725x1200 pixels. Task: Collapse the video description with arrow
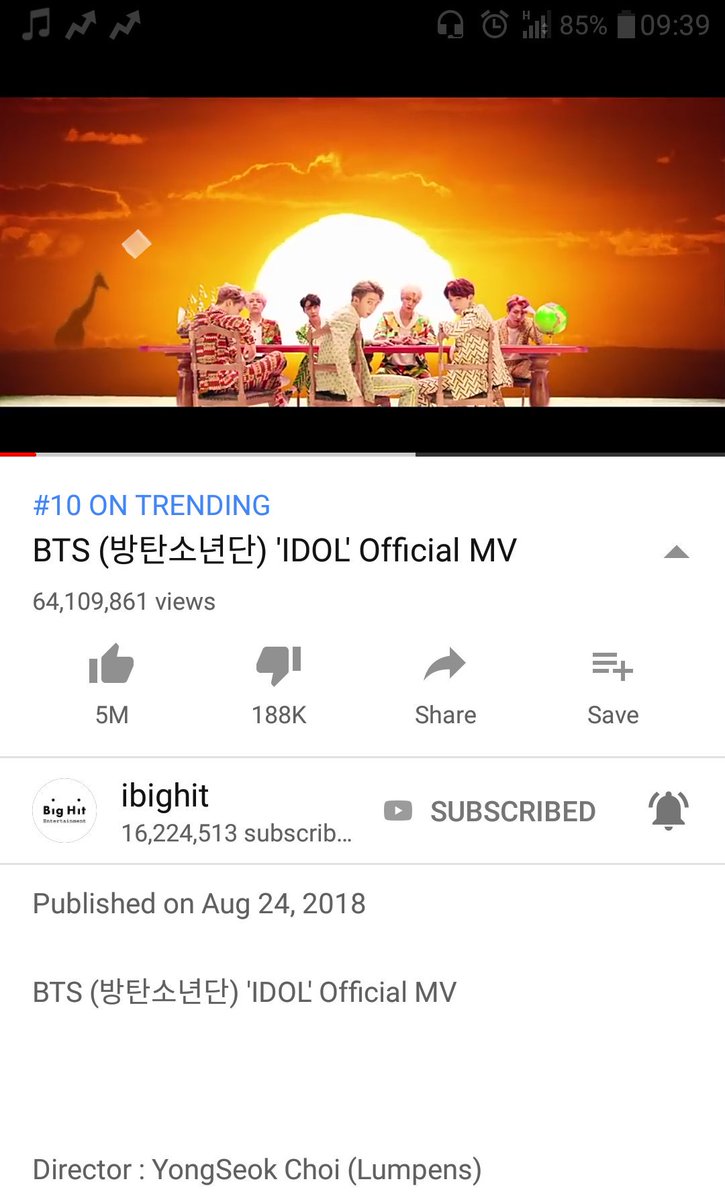677,552
